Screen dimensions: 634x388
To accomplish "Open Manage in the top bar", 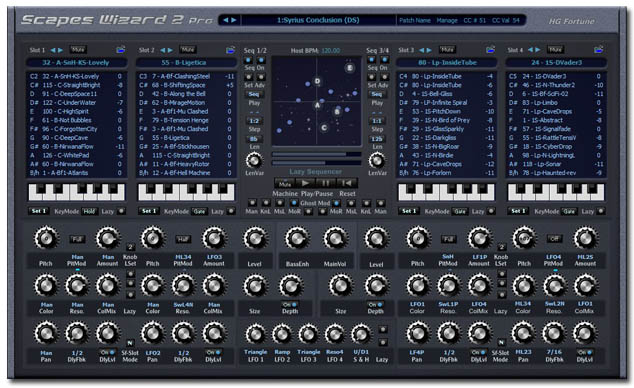I will (447, 20).
